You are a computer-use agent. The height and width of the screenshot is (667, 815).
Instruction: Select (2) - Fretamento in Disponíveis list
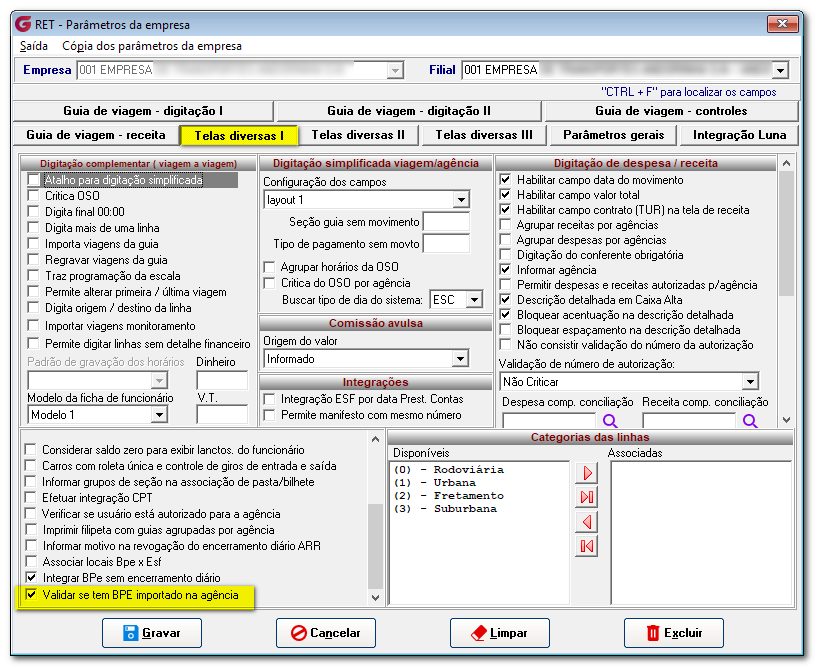tap(449, 495)
